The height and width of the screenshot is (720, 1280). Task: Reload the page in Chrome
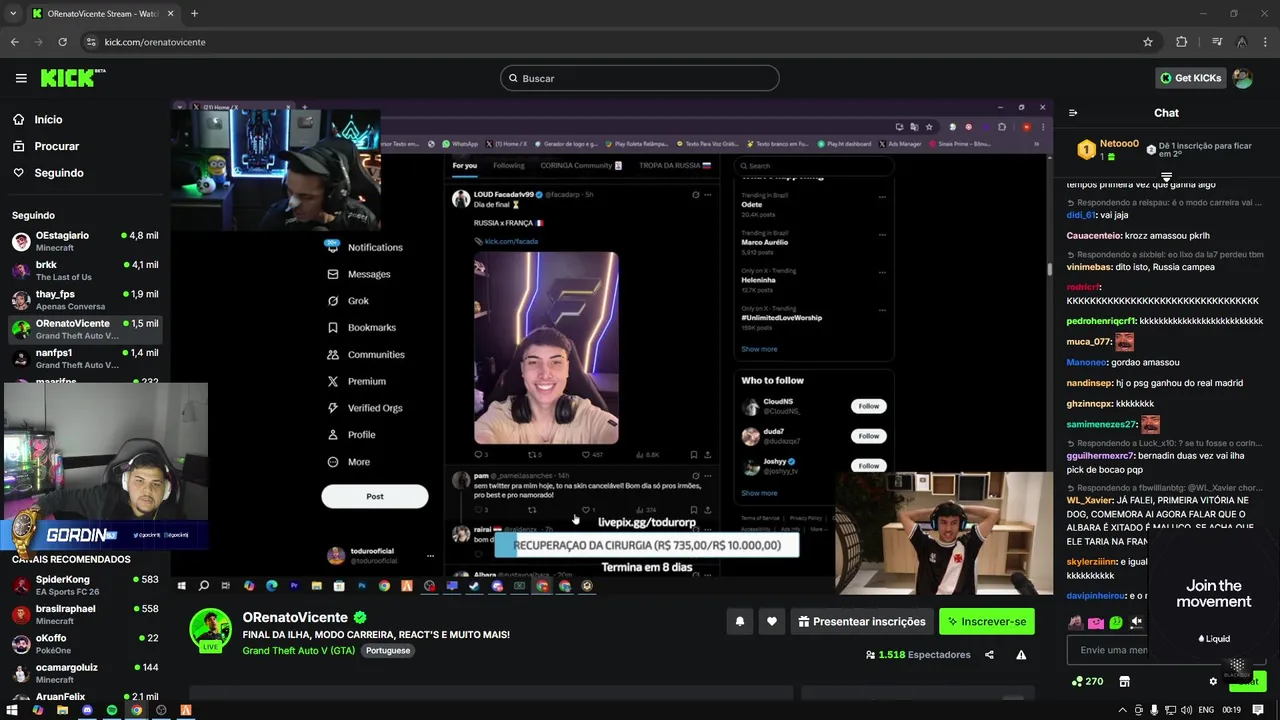click(62, 42)
